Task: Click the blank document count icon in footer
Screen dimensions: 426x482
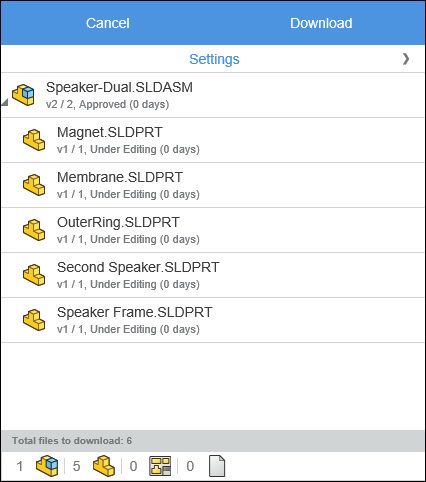Action: (x=217, y=466)
